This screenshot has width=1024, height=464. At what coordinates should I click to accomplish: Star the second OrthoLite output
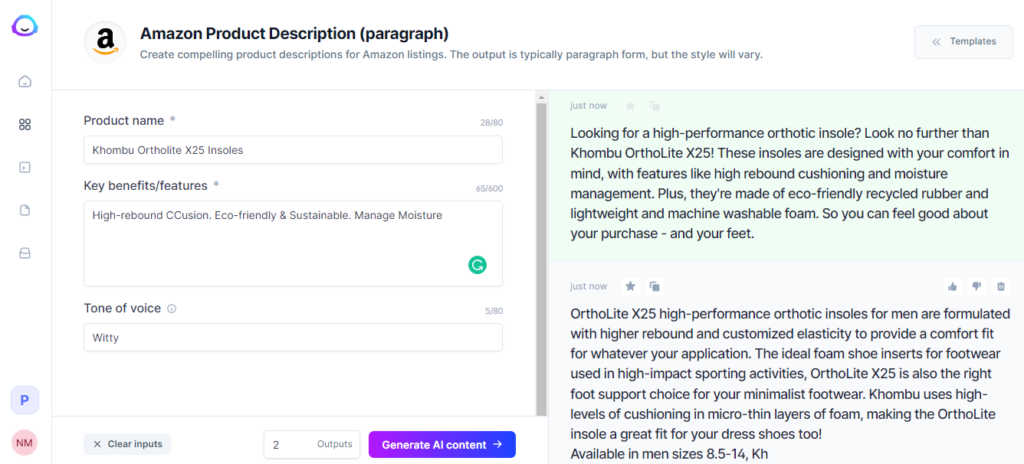(630, 286)
